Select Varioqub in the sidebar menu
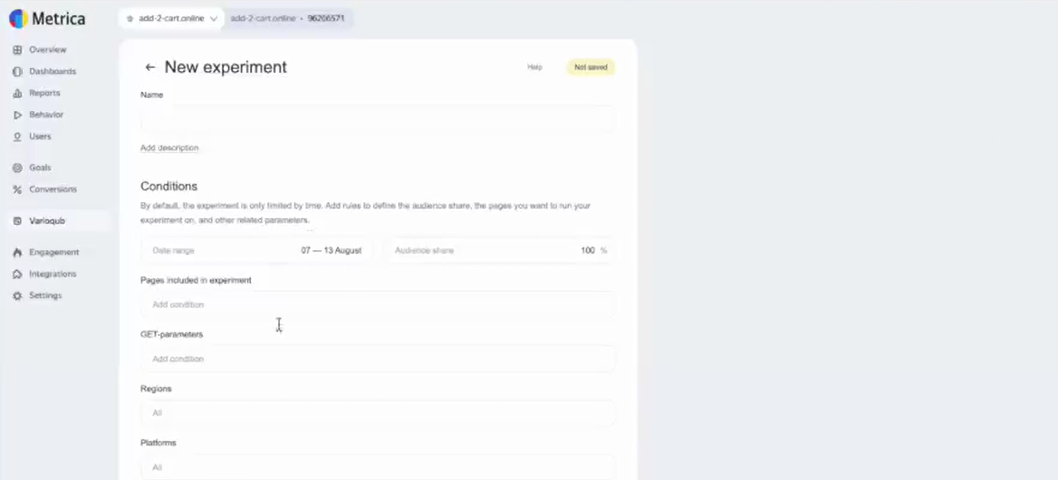1058x480 pixels. pos(46,221)
